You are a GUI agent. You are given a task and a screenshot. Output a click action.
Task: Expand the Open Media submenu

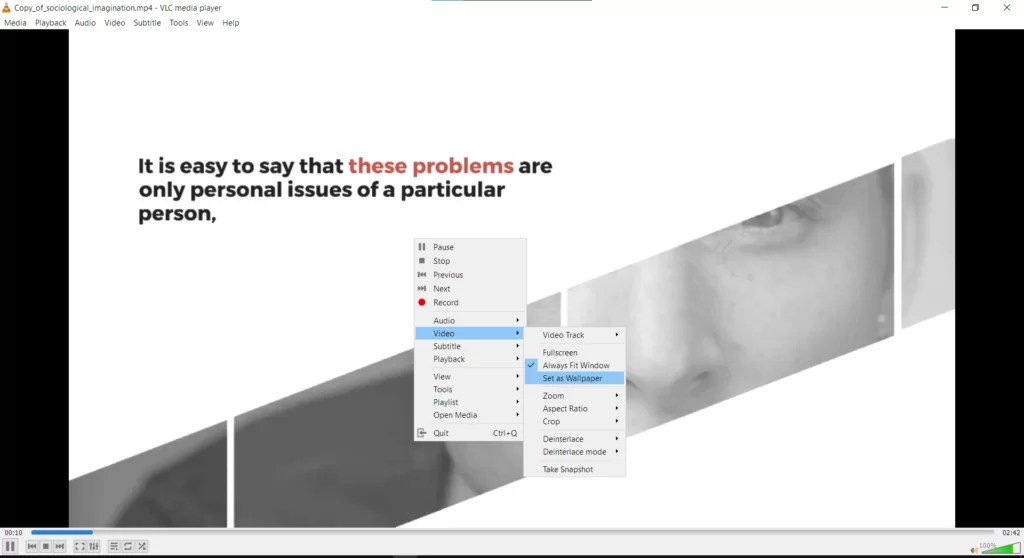click(470, 415)
